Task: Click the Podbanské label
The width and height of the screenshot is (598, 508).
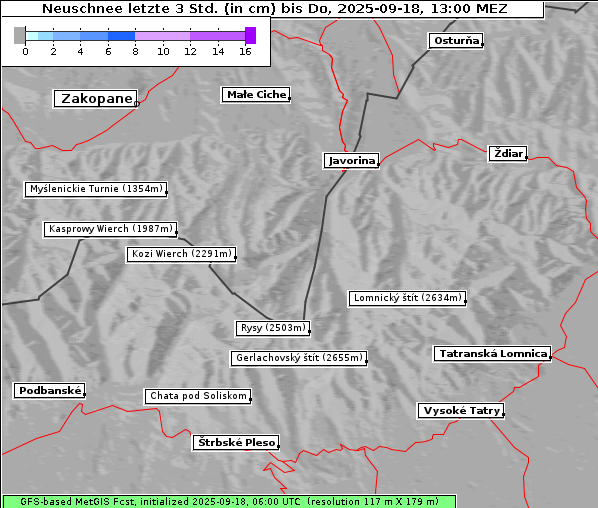Action: pos(50,391)
